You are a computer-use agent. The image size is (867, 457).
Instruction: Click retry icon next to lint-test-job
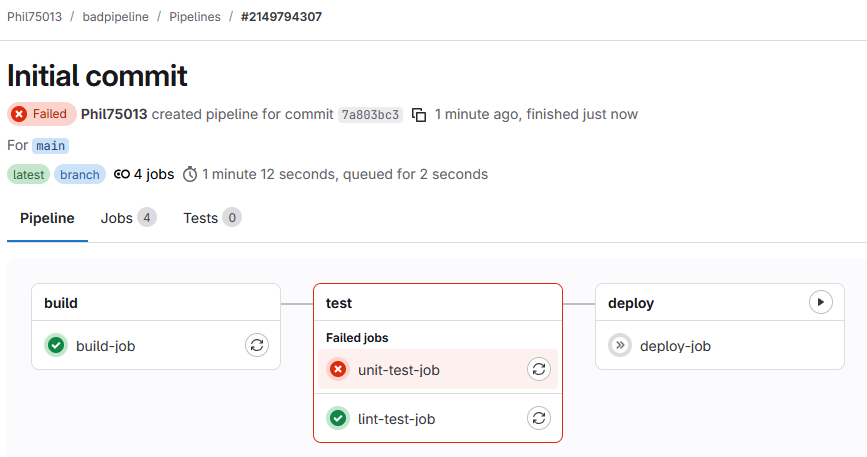(539, 419)
